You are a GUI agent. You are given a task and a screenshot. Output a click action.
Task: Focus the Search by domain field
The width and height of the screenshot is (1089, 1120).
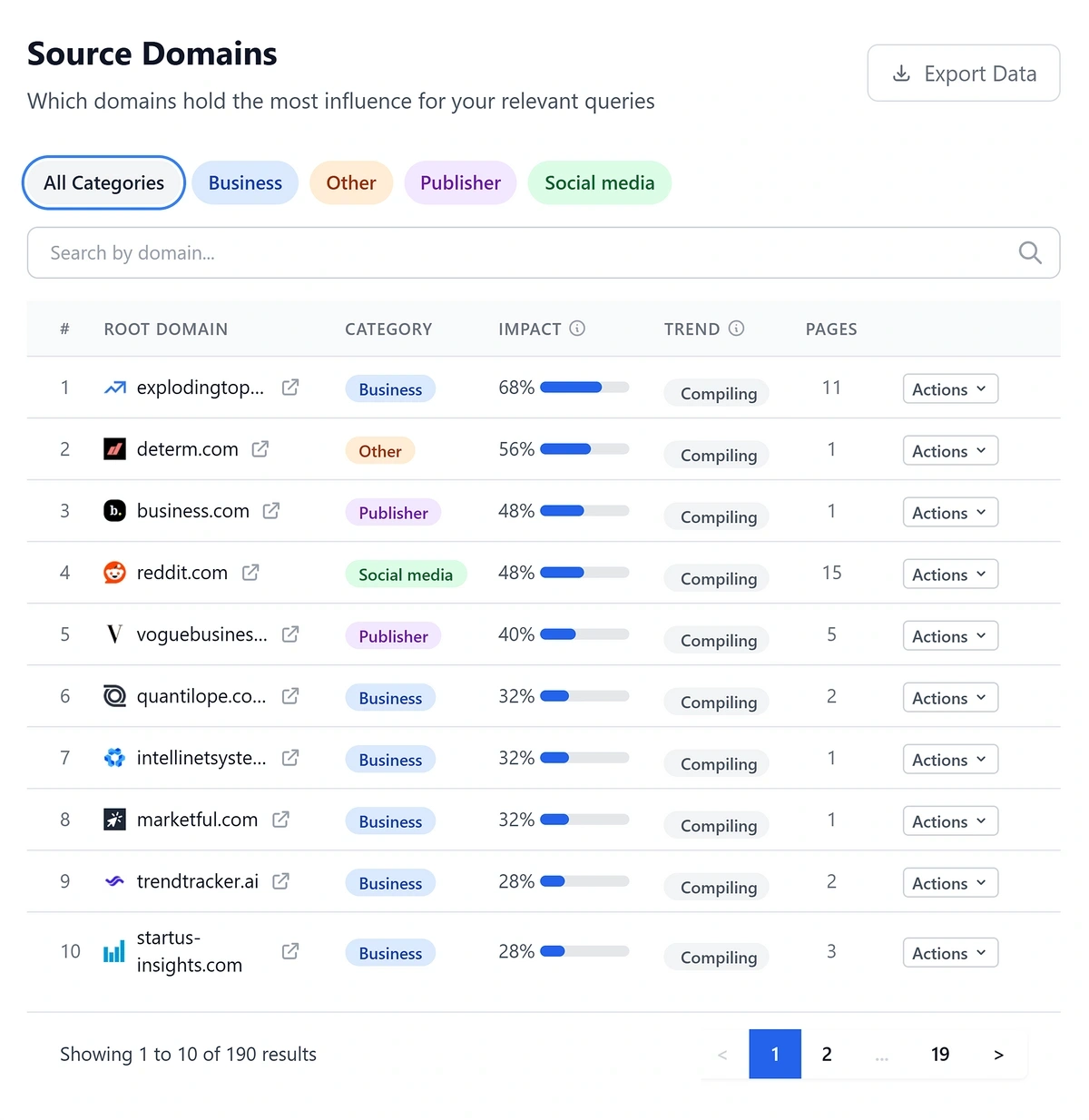click(544, 252)
